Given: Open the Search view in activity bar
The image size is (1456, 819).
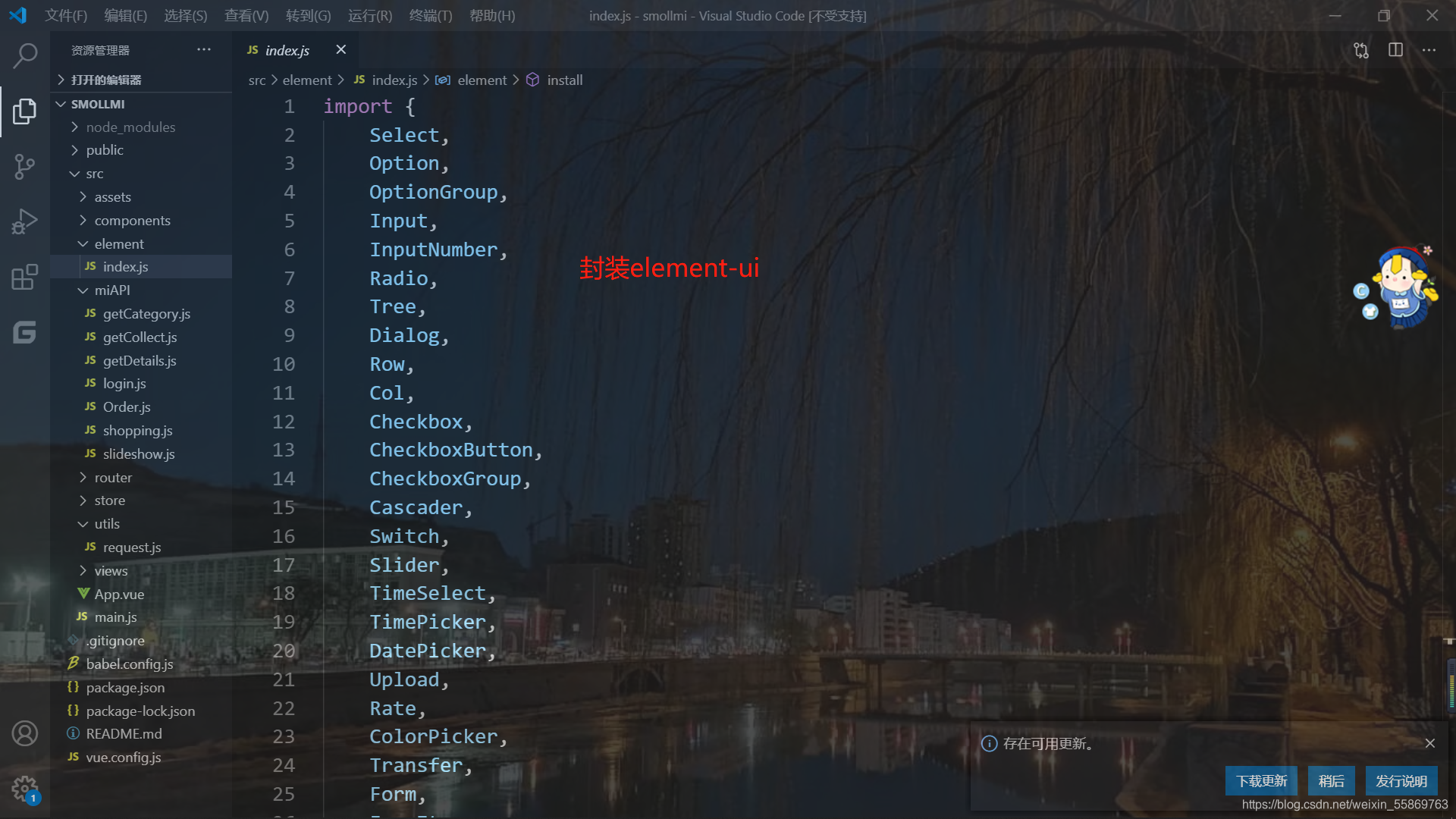Looking at the screenshot, I should 25,55.
